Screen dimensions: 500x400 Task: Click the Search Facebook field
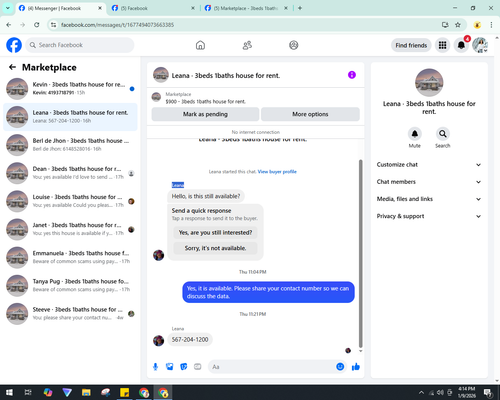(x=80, y=45)
